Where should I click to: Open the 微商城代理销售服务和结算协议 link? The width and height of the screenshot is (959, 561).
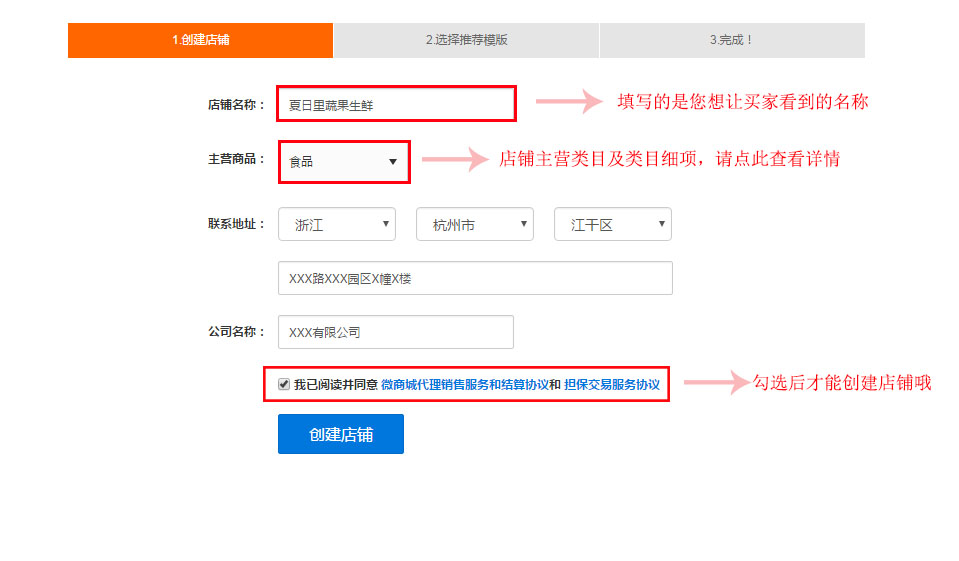coord(464,384)
